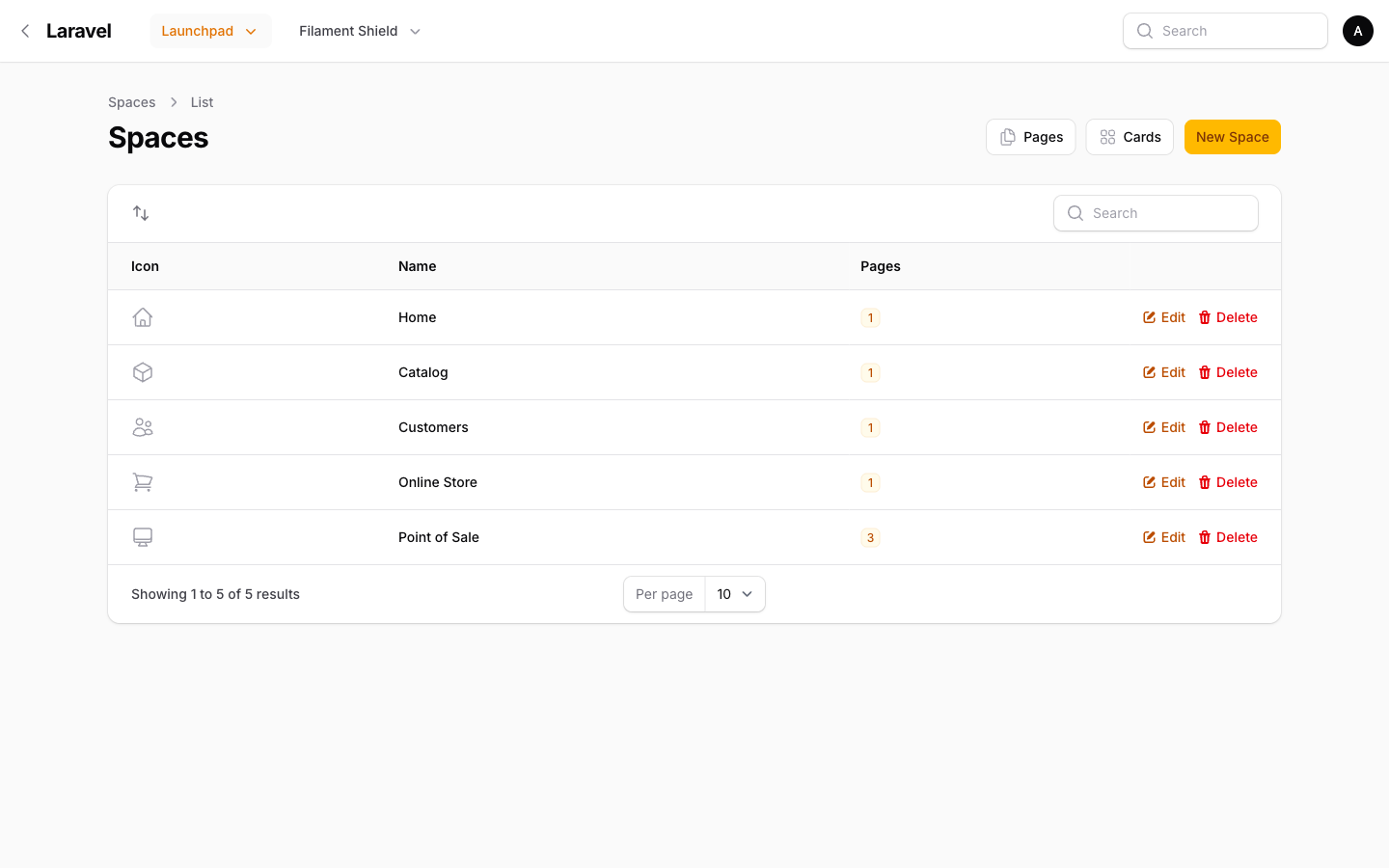
Task: Click the reorder records arrows icon
Action: pos(141,213)
